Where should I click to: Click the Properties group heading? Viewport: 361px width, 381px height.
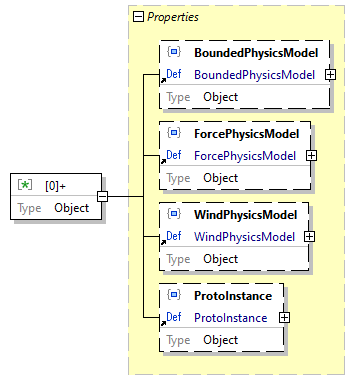pos(173,17)
